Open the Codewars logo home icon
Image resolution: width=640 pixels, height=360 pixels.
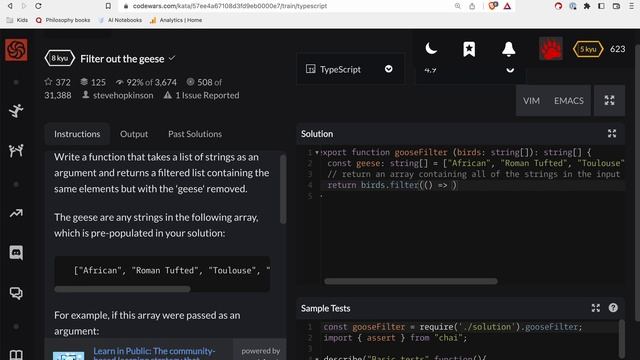coord(16,50)
